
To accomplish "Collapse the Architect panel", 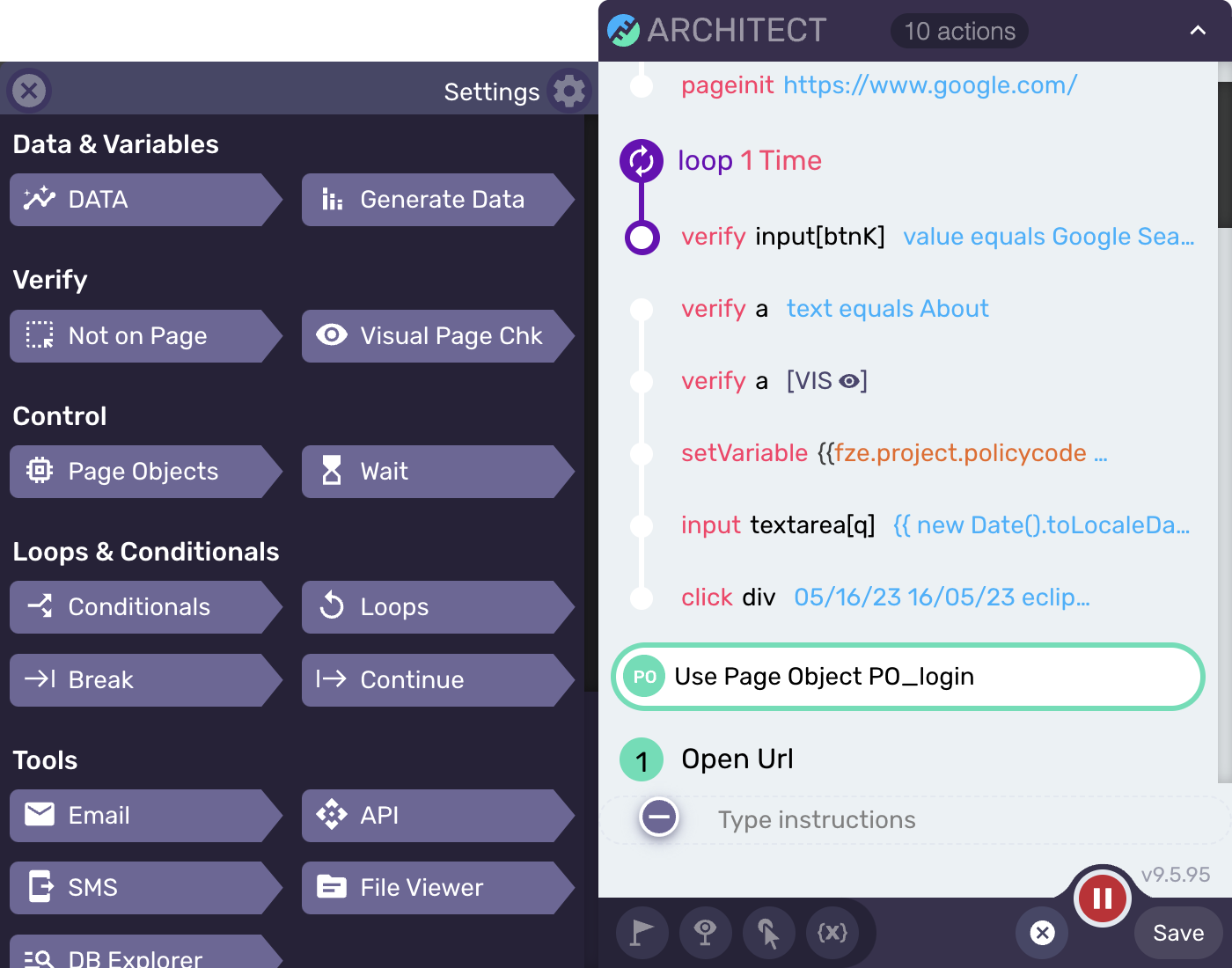I will (x=1198, y=30).
